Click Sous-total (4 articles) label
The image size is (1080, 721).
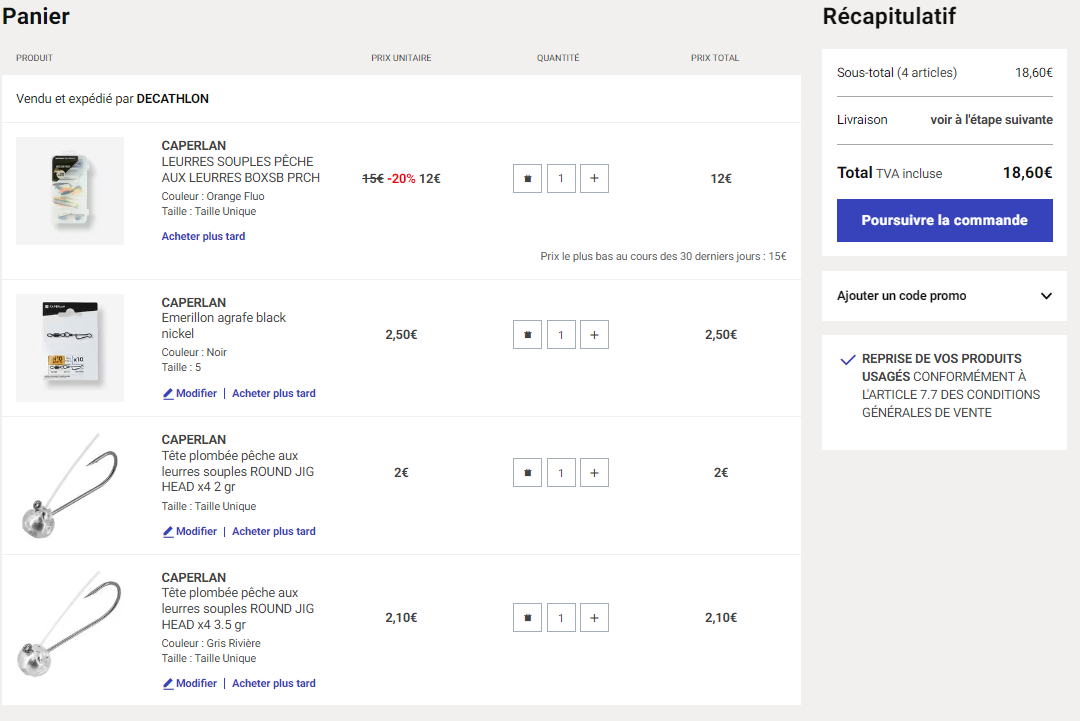[896, 72]
